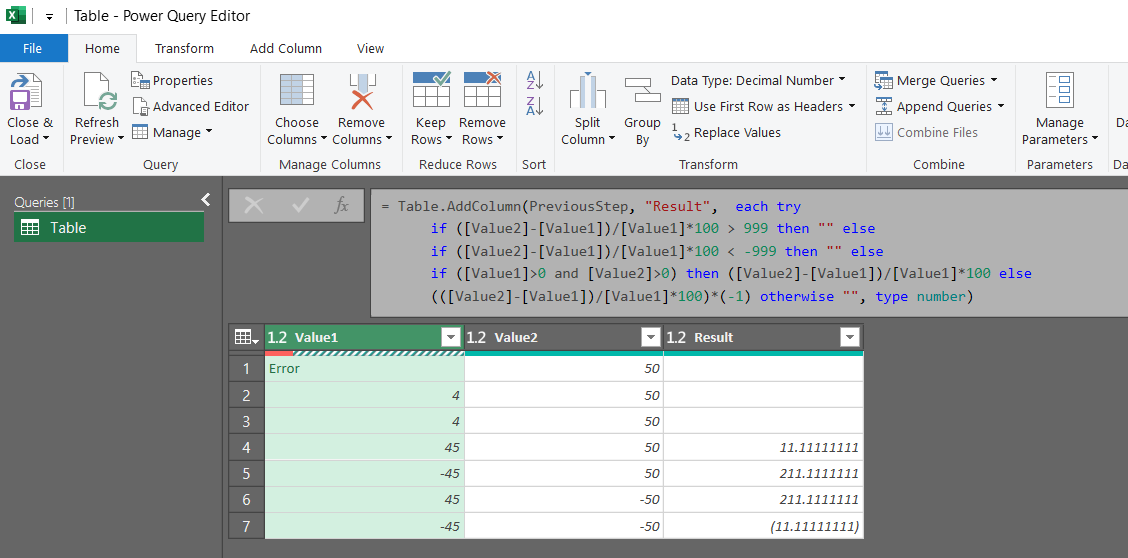The width and height of the screenshot is (1128, 558).
Task: Click the Excel application icon
Action: coord(15,15)
